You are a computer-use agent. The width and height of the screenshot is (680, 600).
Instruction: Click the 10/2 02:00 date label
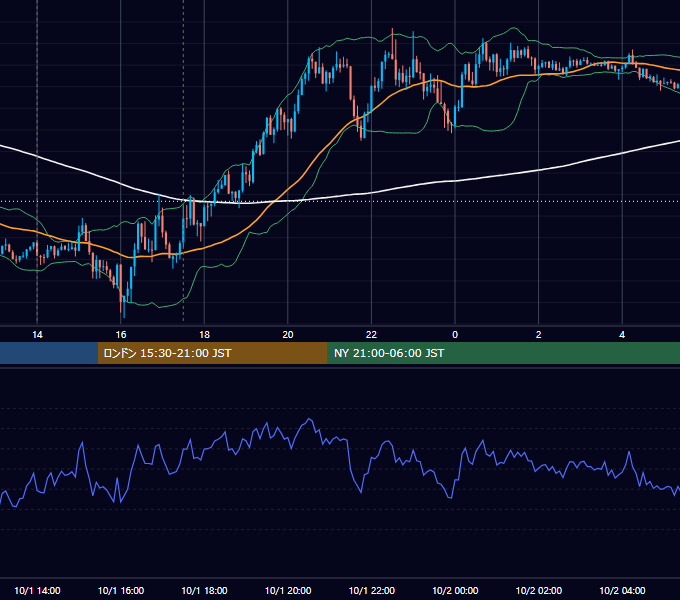click(x=539, y=590)
